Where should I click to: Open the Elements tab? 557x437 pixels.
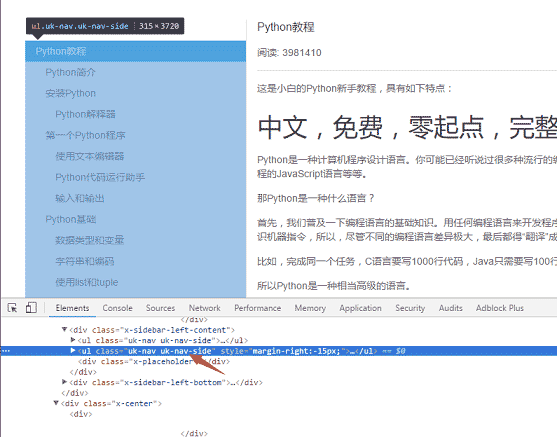[x=72, y=308]
